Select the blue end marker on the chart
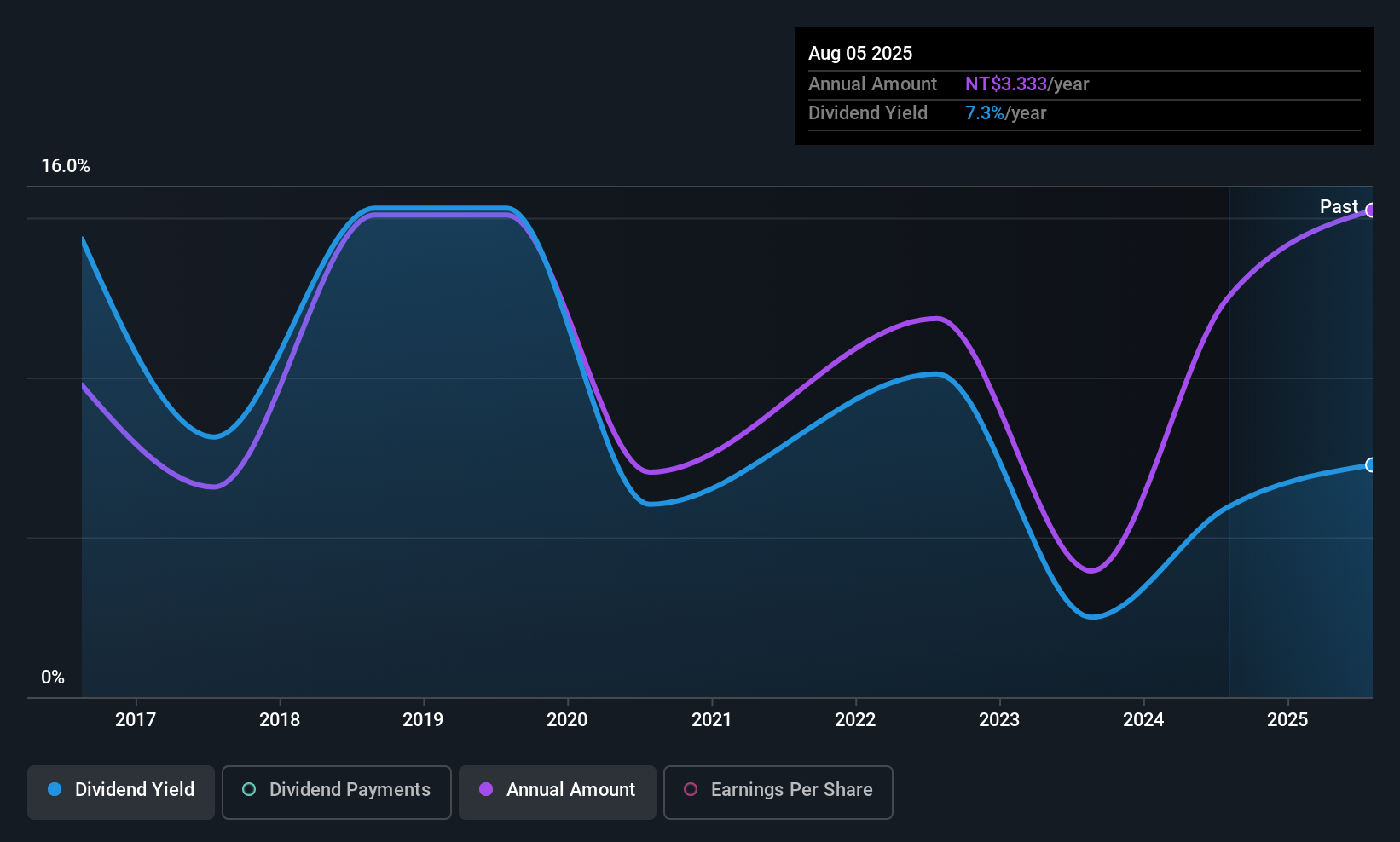This screenshot has width=1400, height=842. (1371, 465)
